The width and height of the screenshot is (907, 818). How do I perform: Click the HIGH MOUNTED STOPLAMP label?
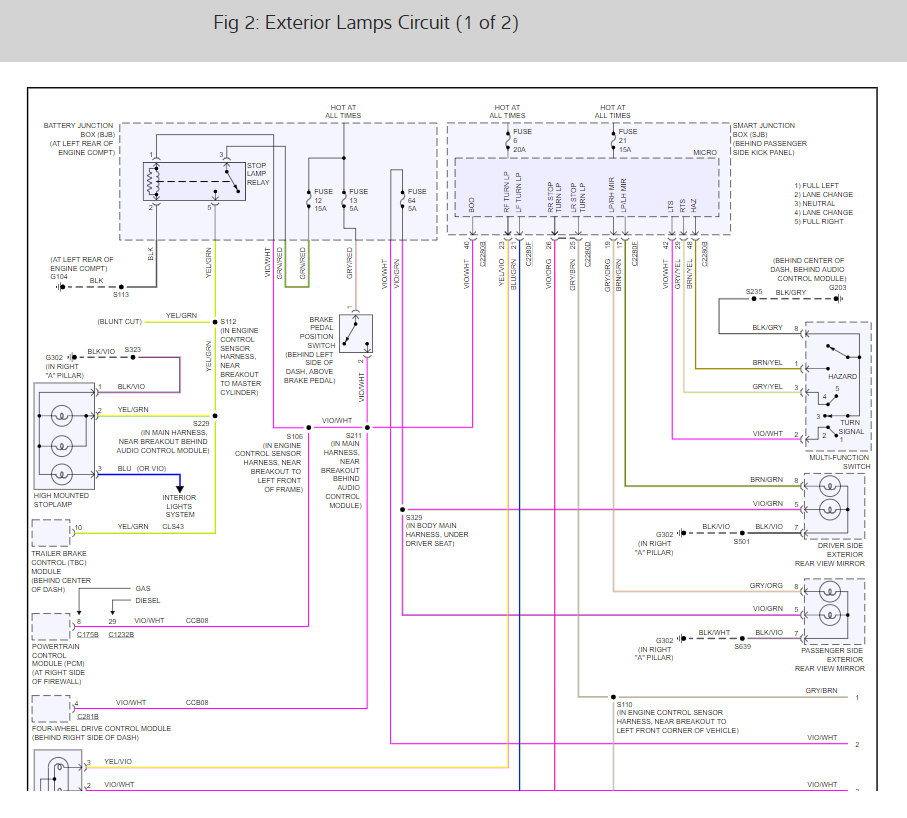point(61,500)
